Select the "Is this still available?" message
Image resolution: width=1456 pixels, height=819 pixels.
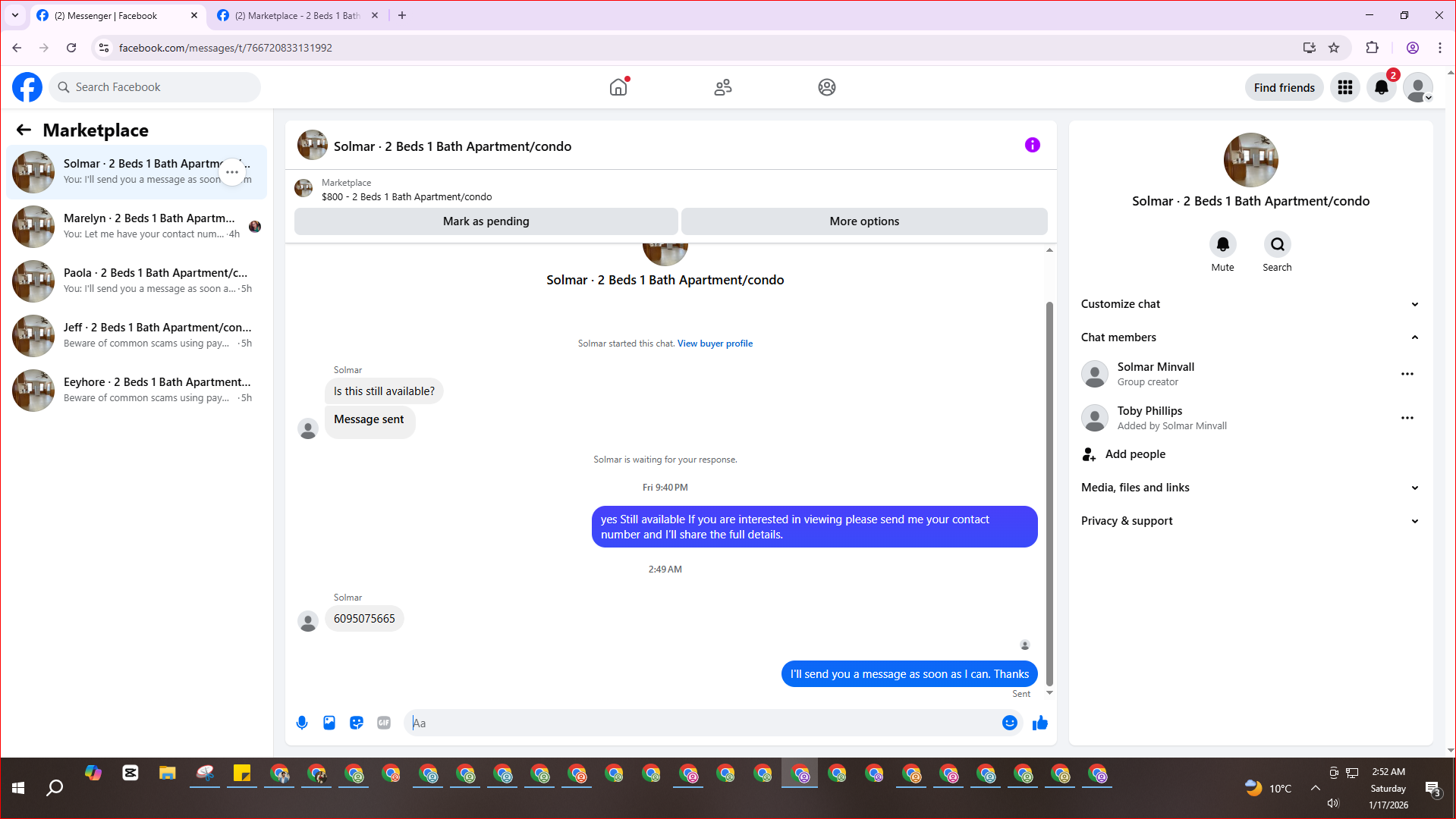(384, 391)
